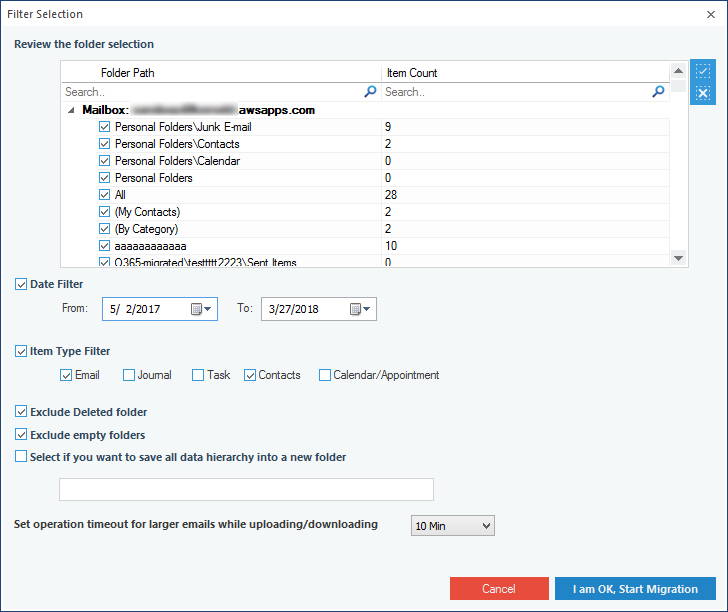Click the deselect all folders X icon
This screenshot has height=612, width=728.
703,94
